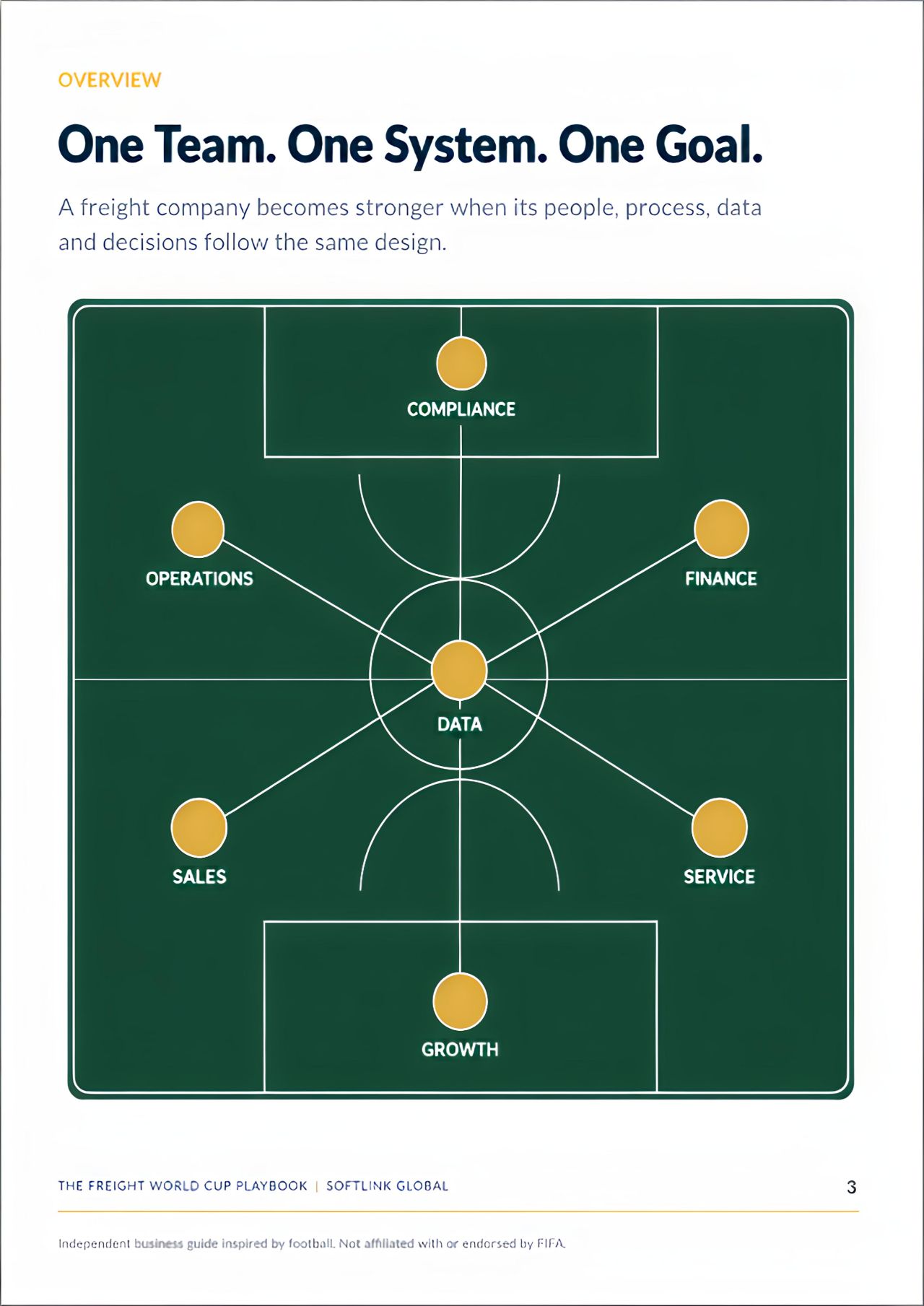924x1306 pixels.
Task: Select the gold node above OPERATIONS
Action: click(x=198, y=529)
